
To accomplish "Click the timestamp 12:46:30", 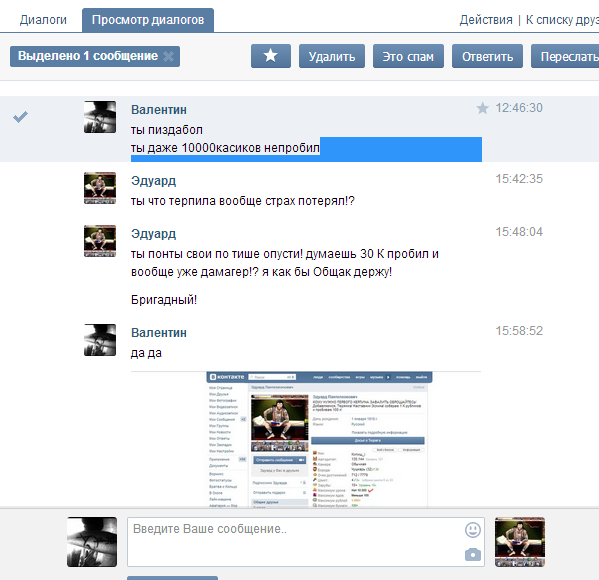I will (519, 108).
